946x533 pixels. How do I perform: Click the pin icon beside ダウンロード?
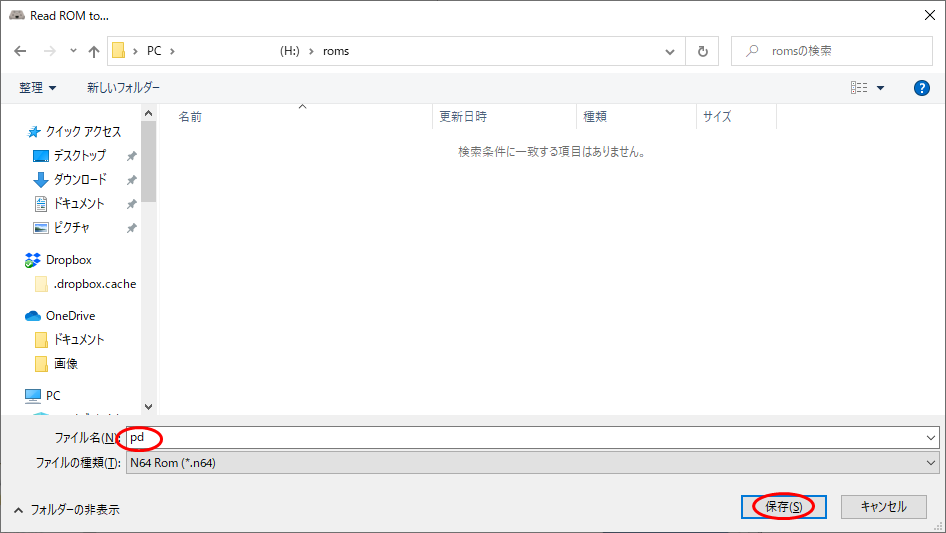131,180
